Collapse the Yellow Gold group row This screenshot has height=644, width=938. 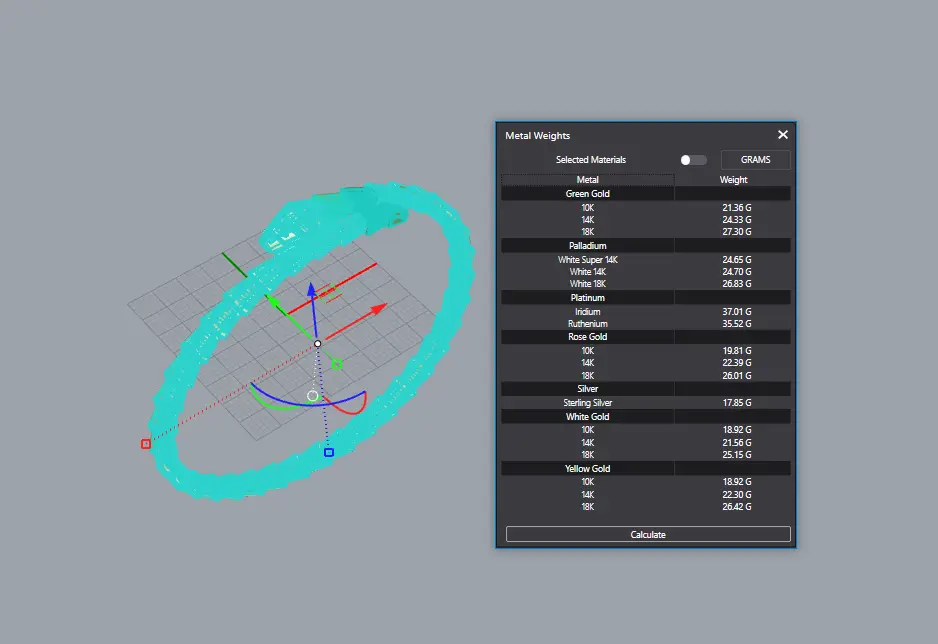(x=587, y=468)
